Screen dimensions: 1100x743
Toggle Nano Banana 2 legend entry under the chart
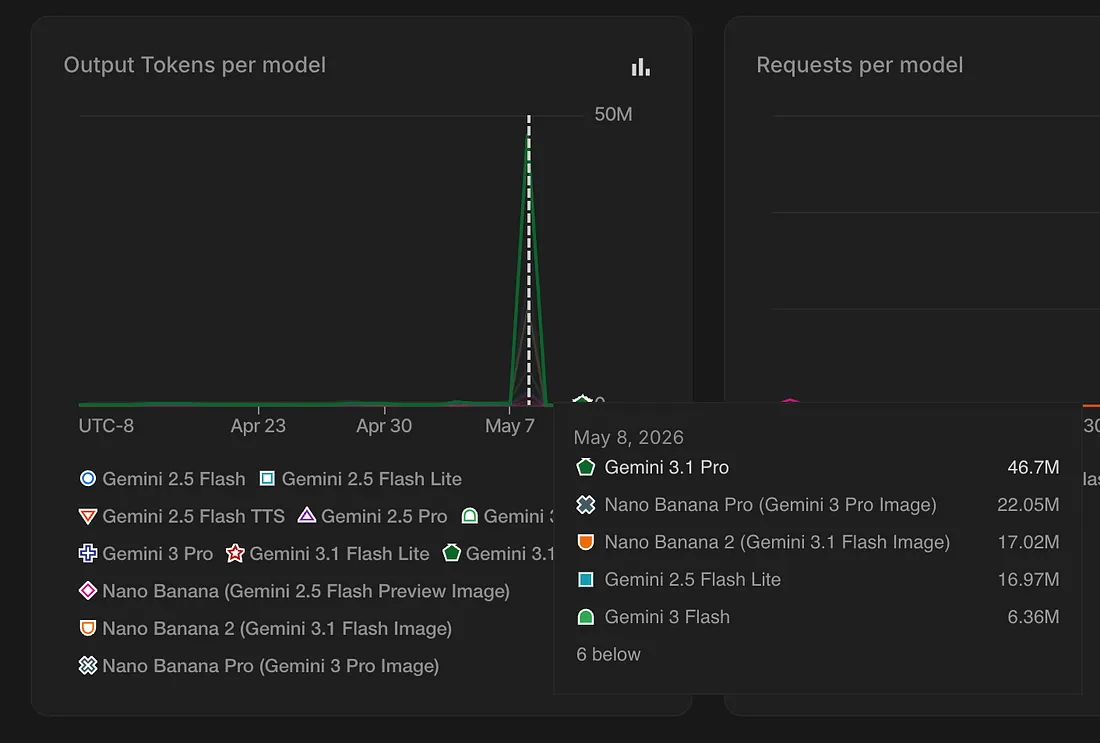[265, 628]
